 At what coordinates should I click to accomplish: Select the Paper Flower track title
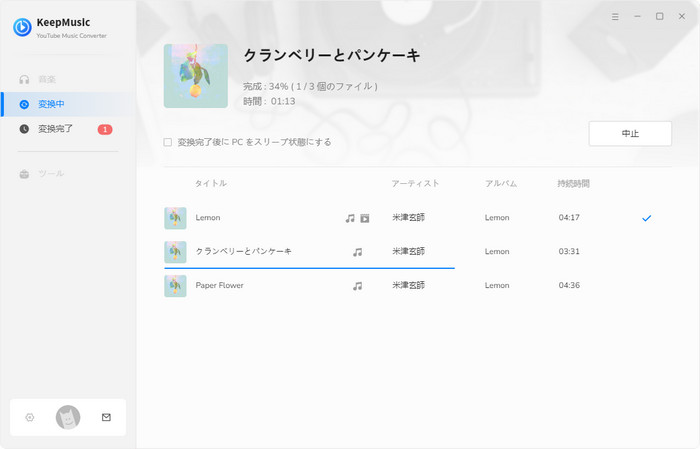219,285
